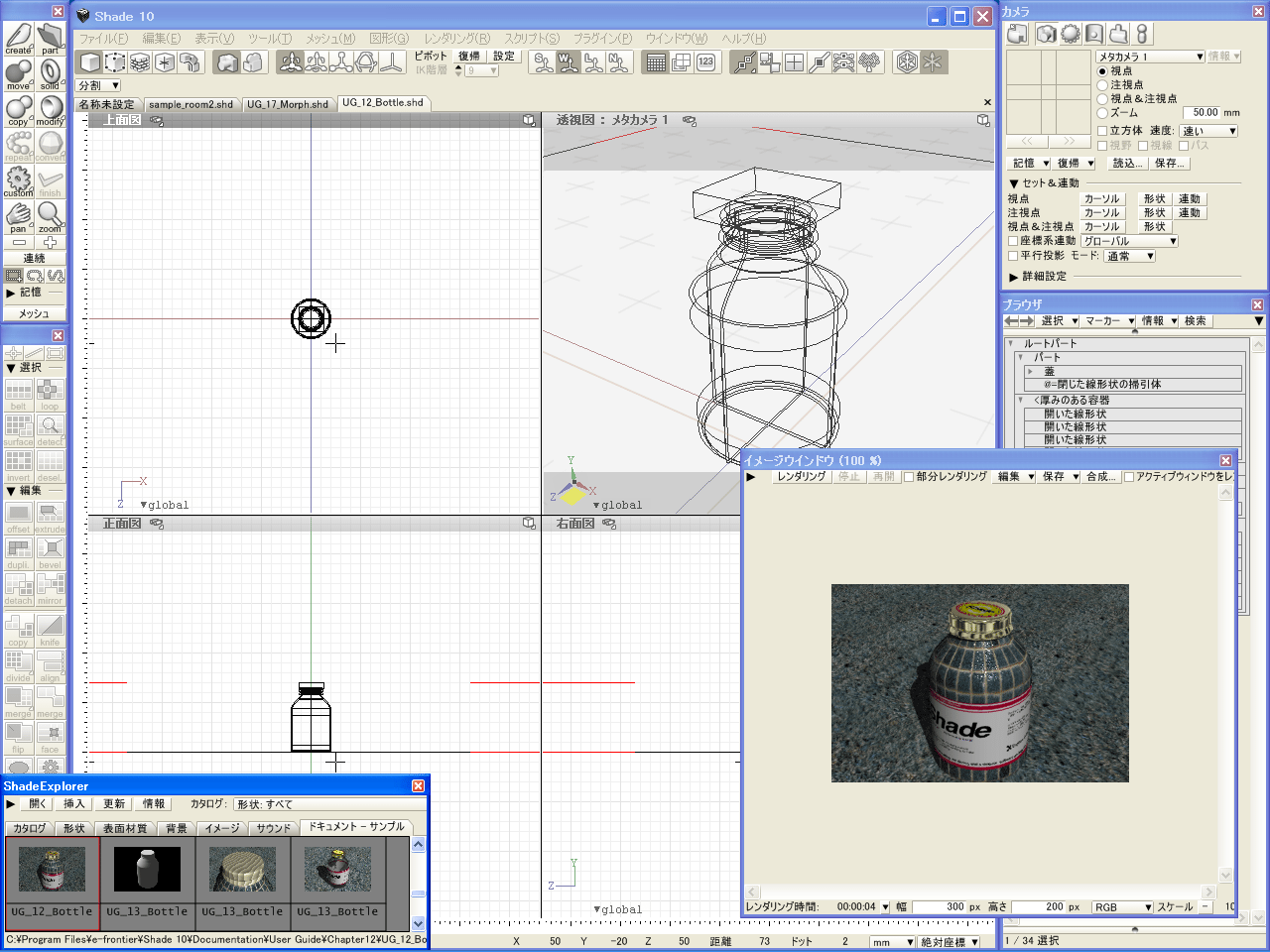Image resolution: width=1270 pixels, height=952 pixels.
Task: Enable the 座標系連動 checkbox
Action: (x=1013, y=241)
